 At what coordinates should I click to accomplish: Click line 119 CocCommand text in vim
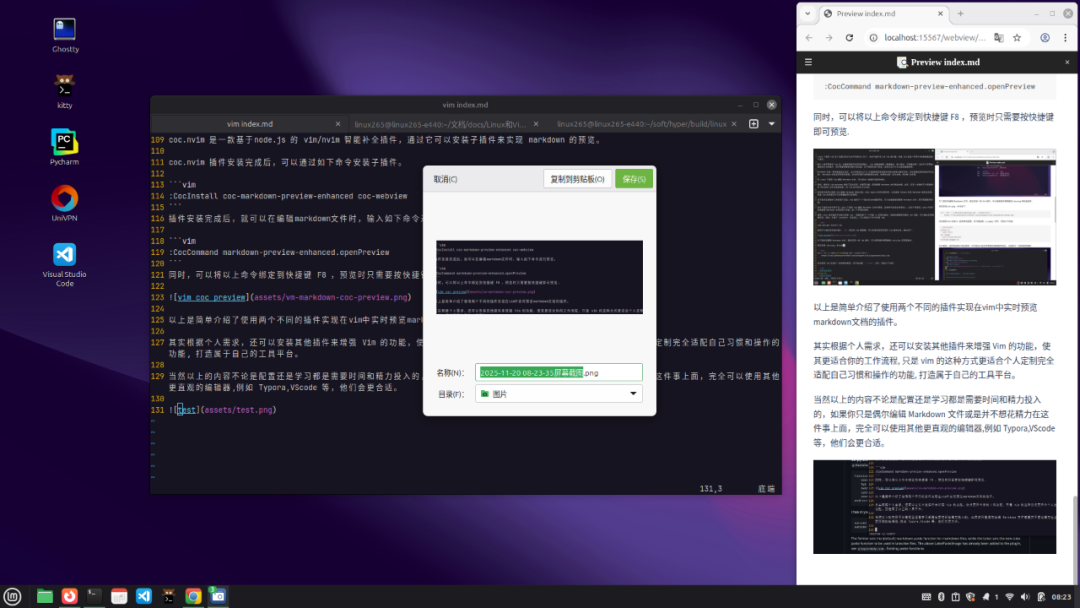279,252
